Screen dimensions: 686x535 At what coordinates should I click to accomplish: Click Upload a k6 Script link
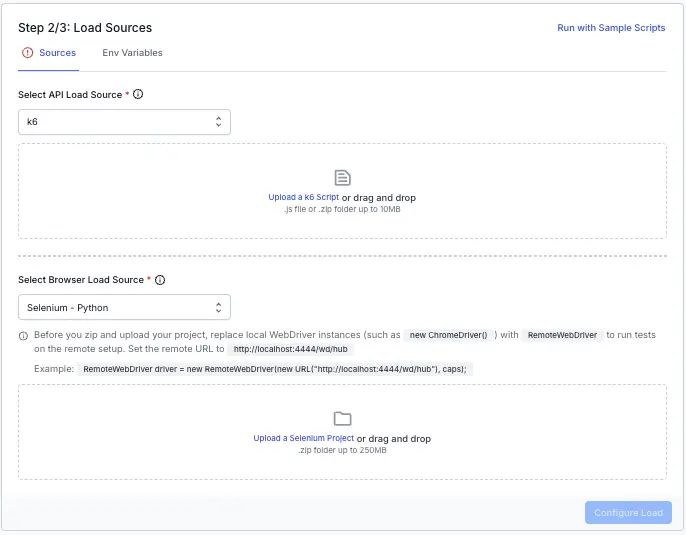tap(304, 197)
